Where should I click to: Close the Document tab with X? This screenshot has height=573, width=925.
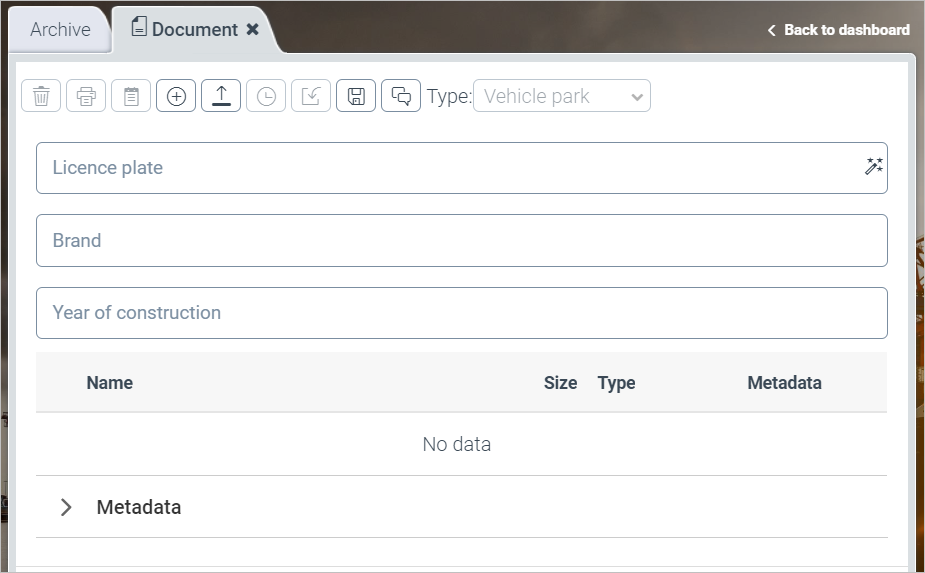[253, 30]
